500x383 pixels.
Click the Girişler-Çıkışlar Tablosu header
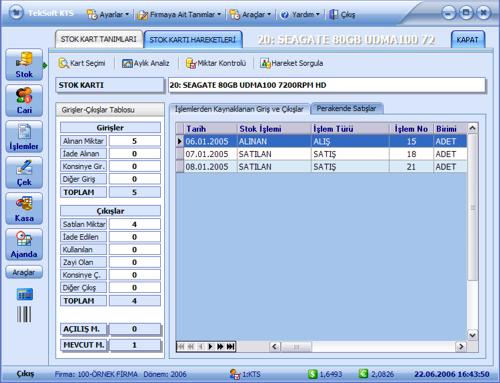(x=110, y=110)
